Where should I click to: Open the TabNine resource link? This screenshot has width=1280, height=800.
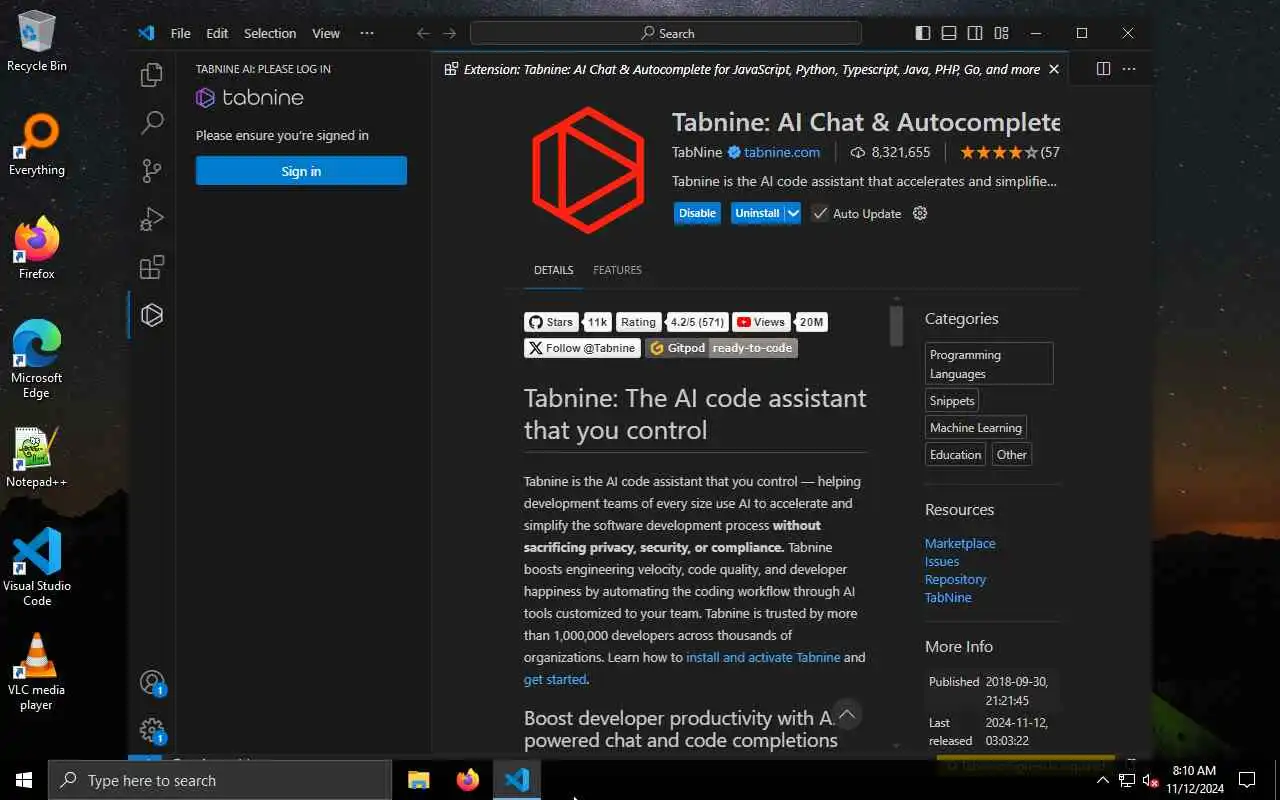point(948,597)
